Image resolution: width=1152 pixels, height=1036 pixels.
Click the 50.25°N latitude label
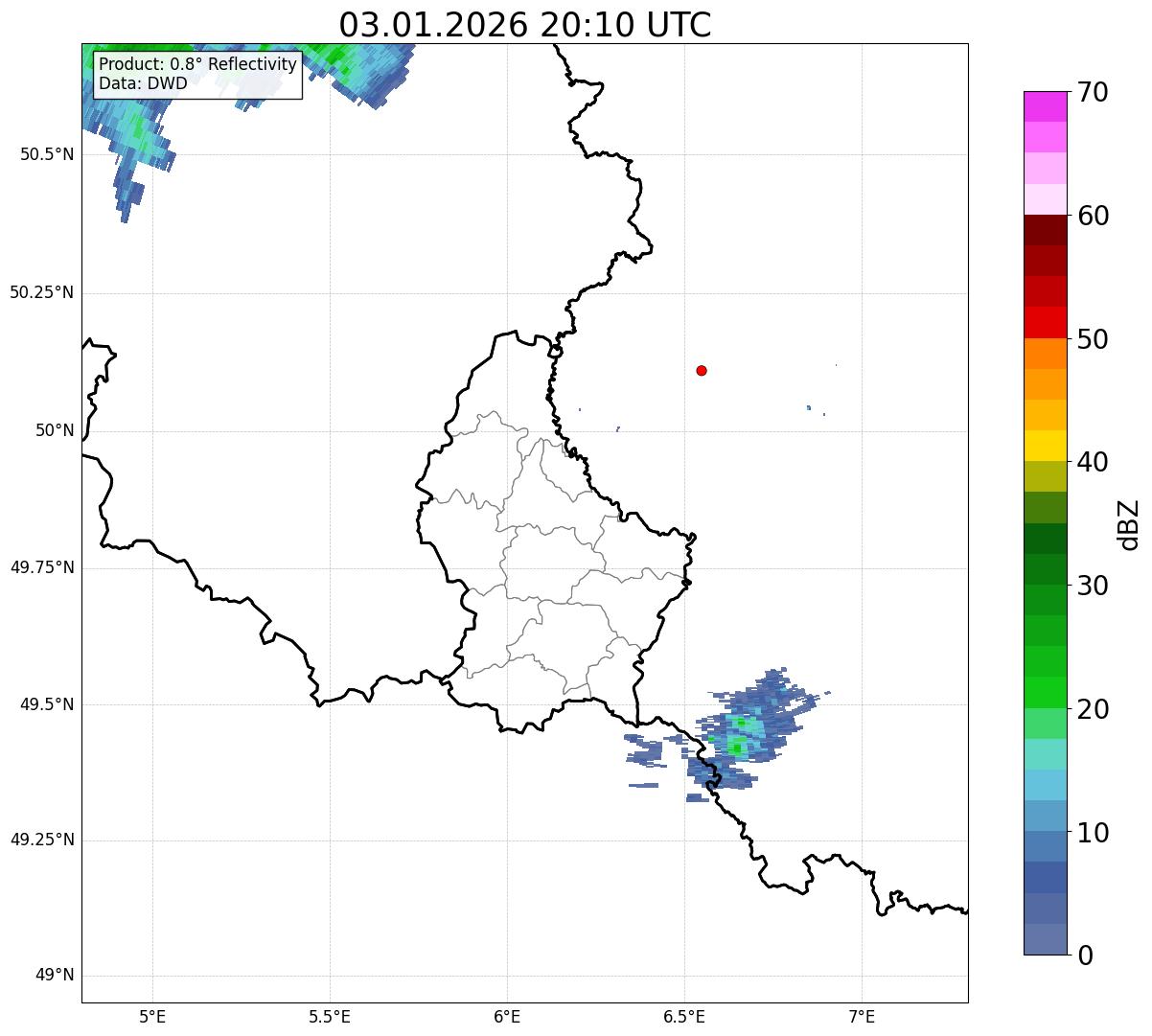point(42,292)
